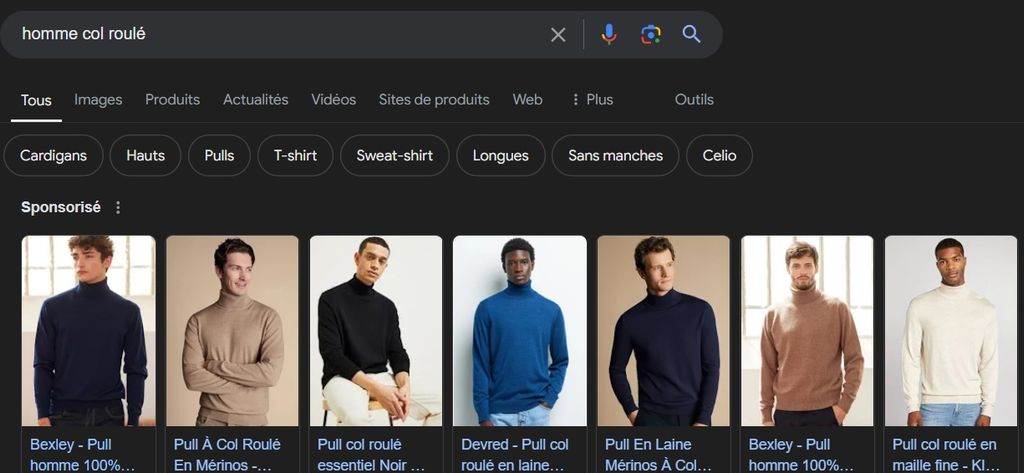Go to Sites de produits tab
Screen dimensions: 1024x473
coord(434,99)
